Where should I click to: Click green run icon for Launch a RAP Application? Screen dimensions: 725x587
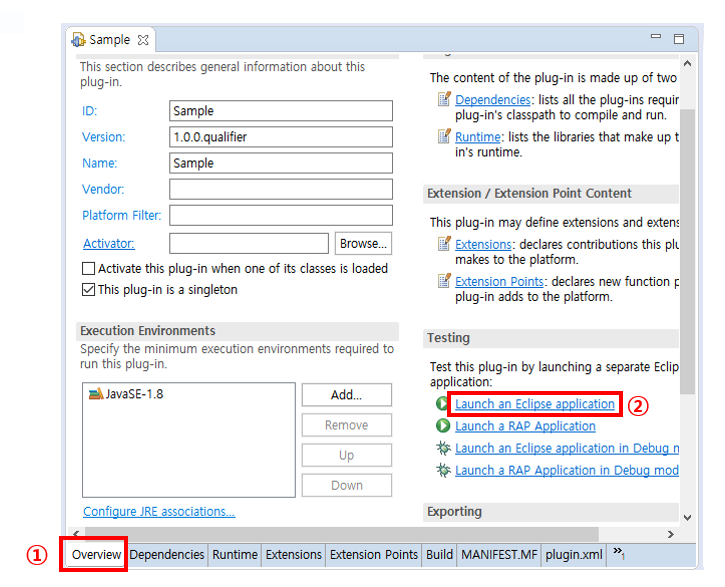442,425
